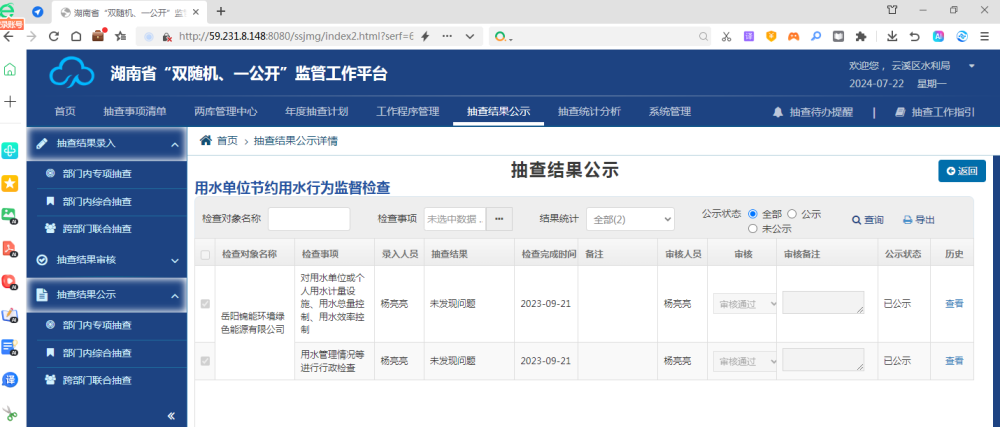The height and width of the screenshot is (427, 1000).
Task: Click the 返回 button
Action: coord(962,171)
